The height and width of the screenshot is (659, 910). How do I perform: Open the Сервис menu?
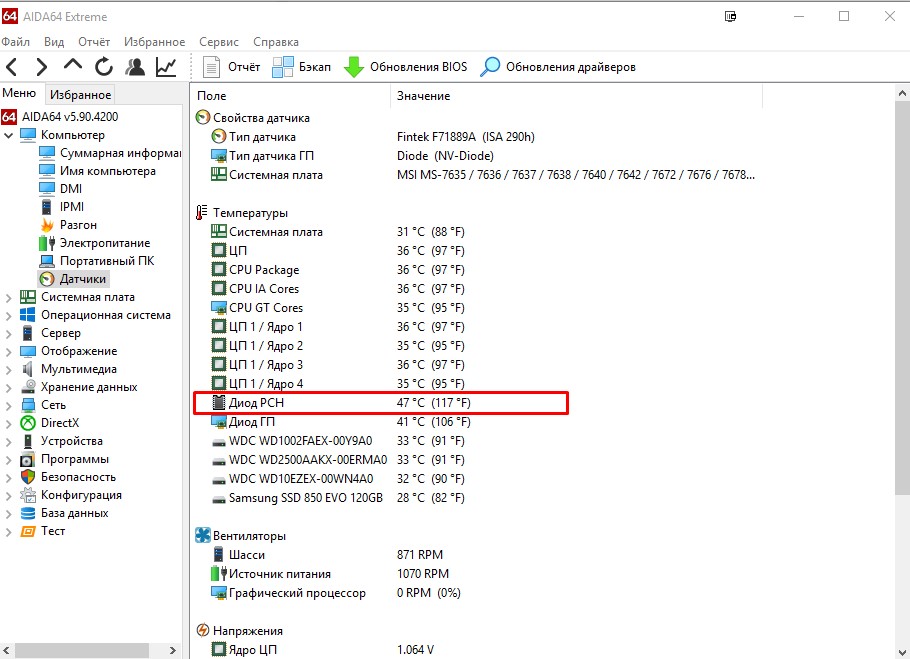pyautogui.click(x=219, y=42)
